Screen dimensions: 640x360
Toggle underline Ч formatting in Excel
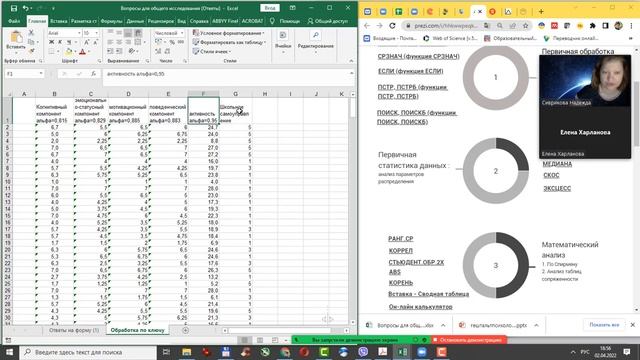click(x=69, y=42)
